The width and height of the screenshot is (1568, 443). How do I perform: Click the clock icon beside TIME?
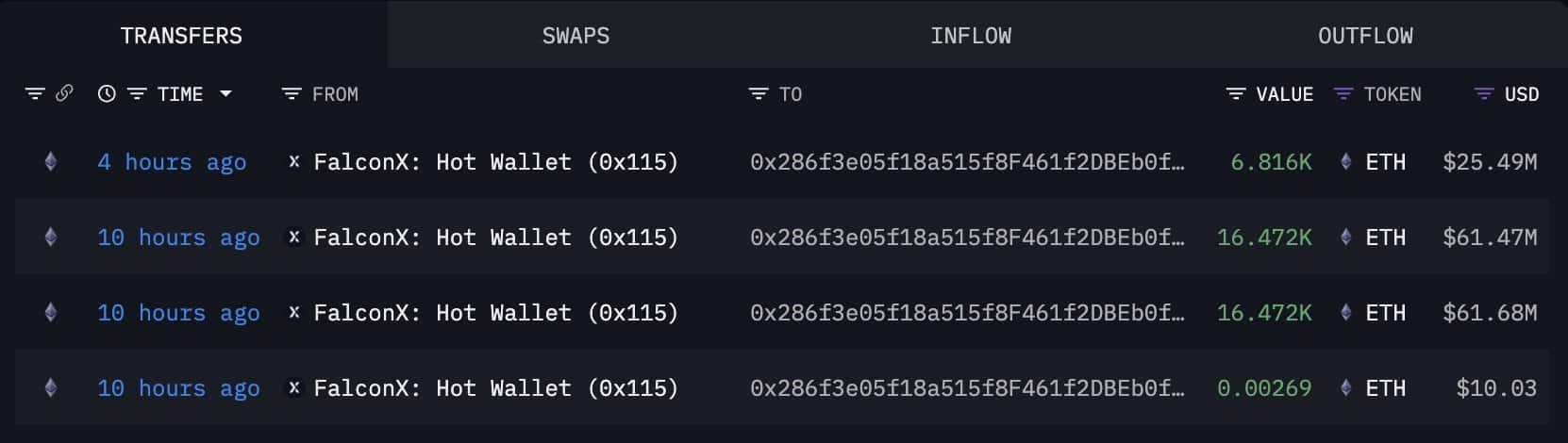107,93
